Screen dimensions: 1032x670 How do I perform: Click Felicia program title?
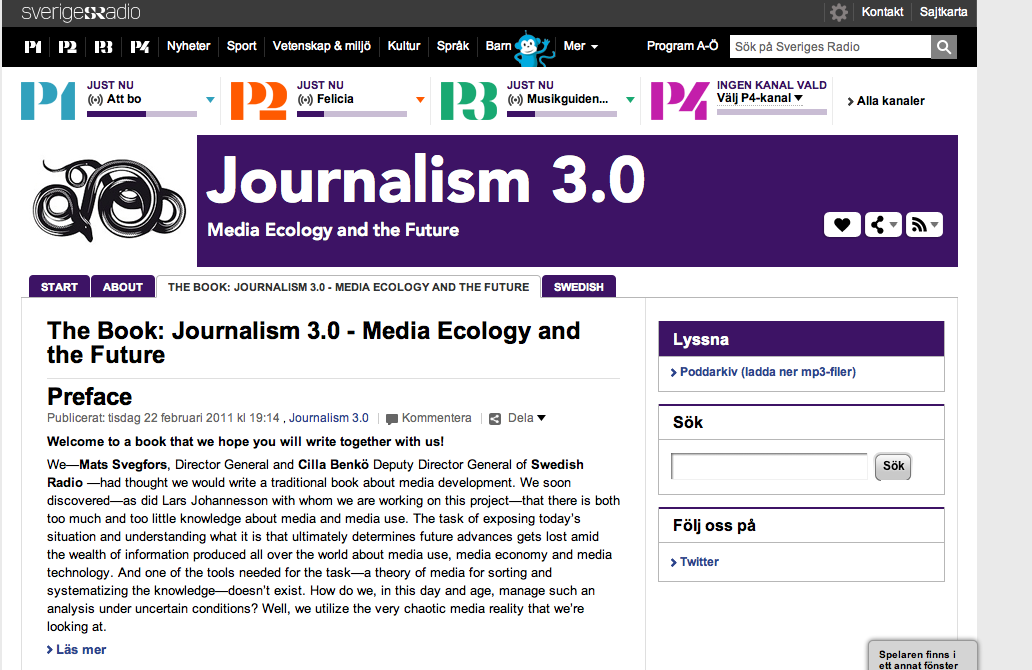click(x=335, y=99)
